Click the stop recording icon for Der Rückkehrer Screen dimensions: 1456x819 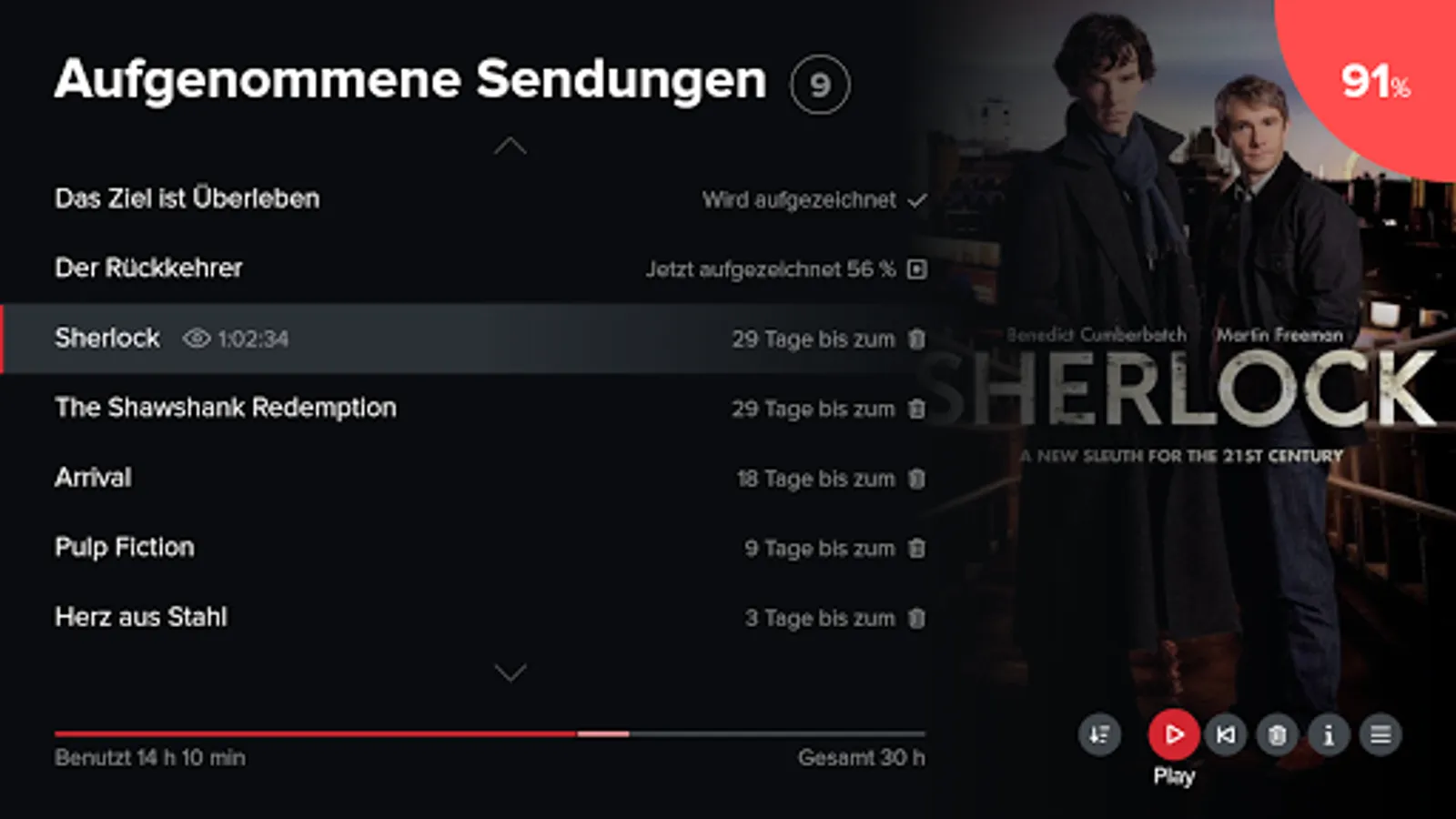917,268
